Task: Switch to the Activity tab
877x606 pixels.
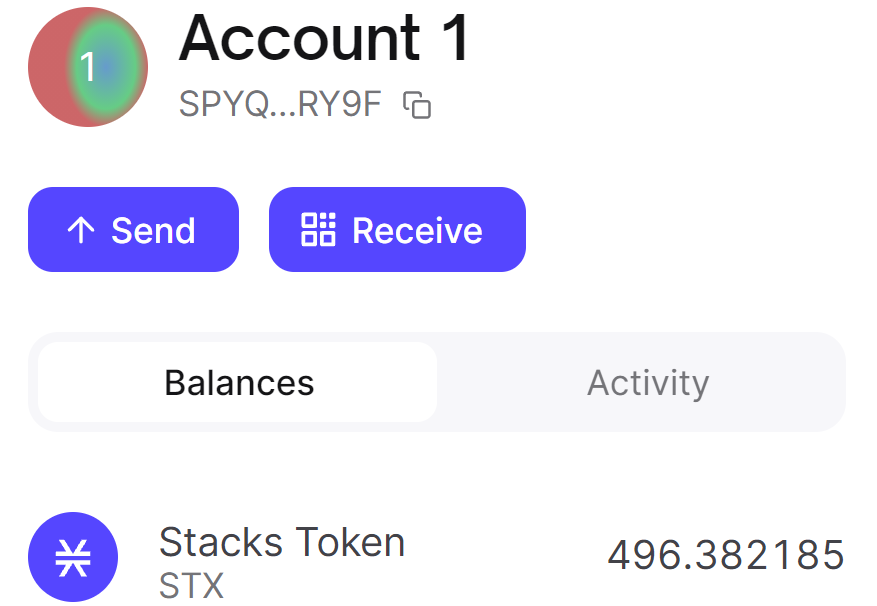Action: pyautogui.click(x=648, y=382)
